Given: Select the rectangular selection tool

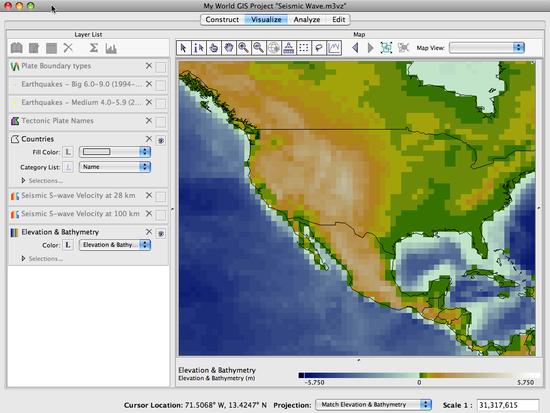Looking at the screenshot, I should click(304, 48).
